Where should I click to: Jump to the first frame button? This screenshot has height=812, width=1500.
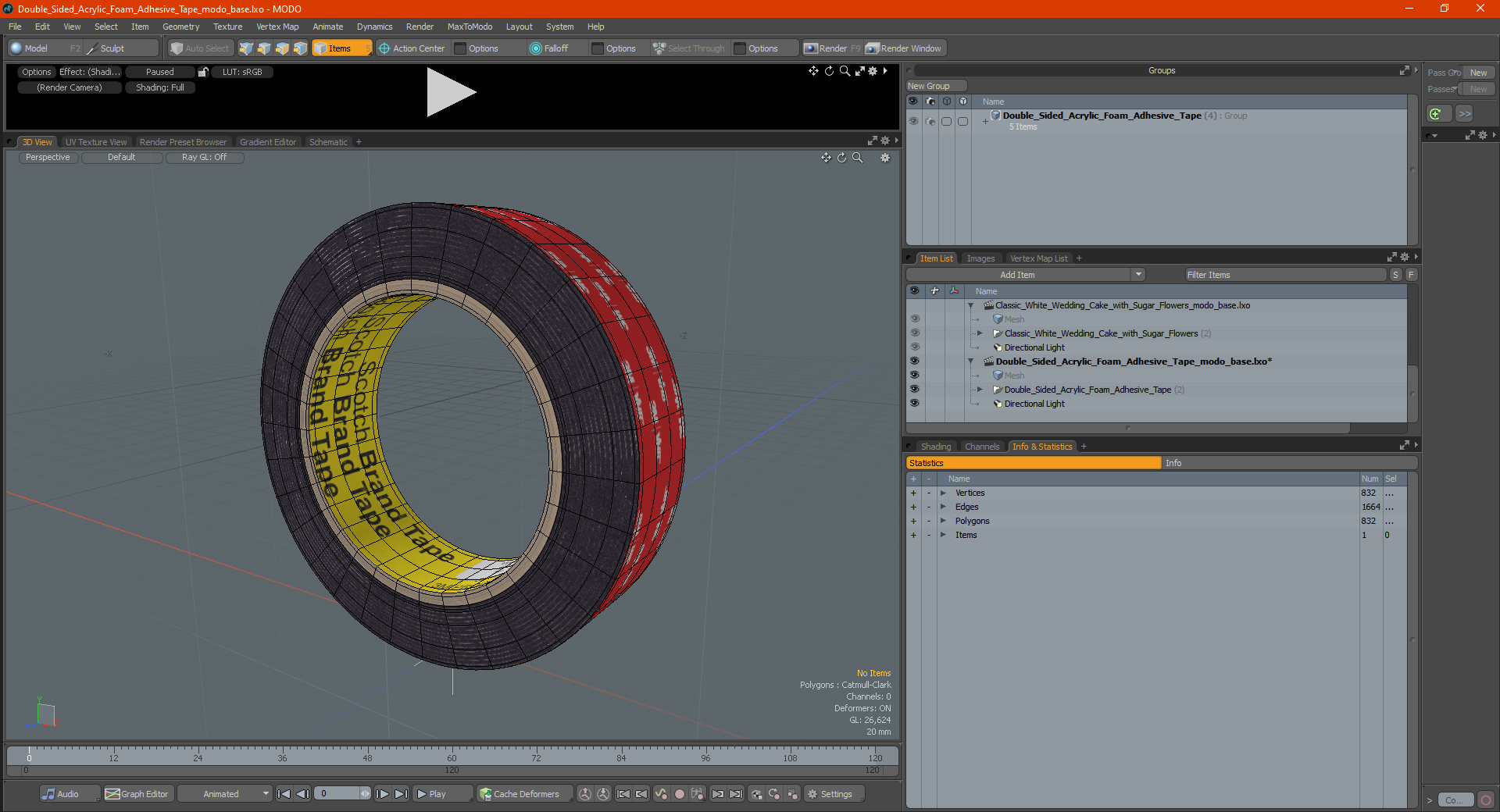[x=284, y=794]
